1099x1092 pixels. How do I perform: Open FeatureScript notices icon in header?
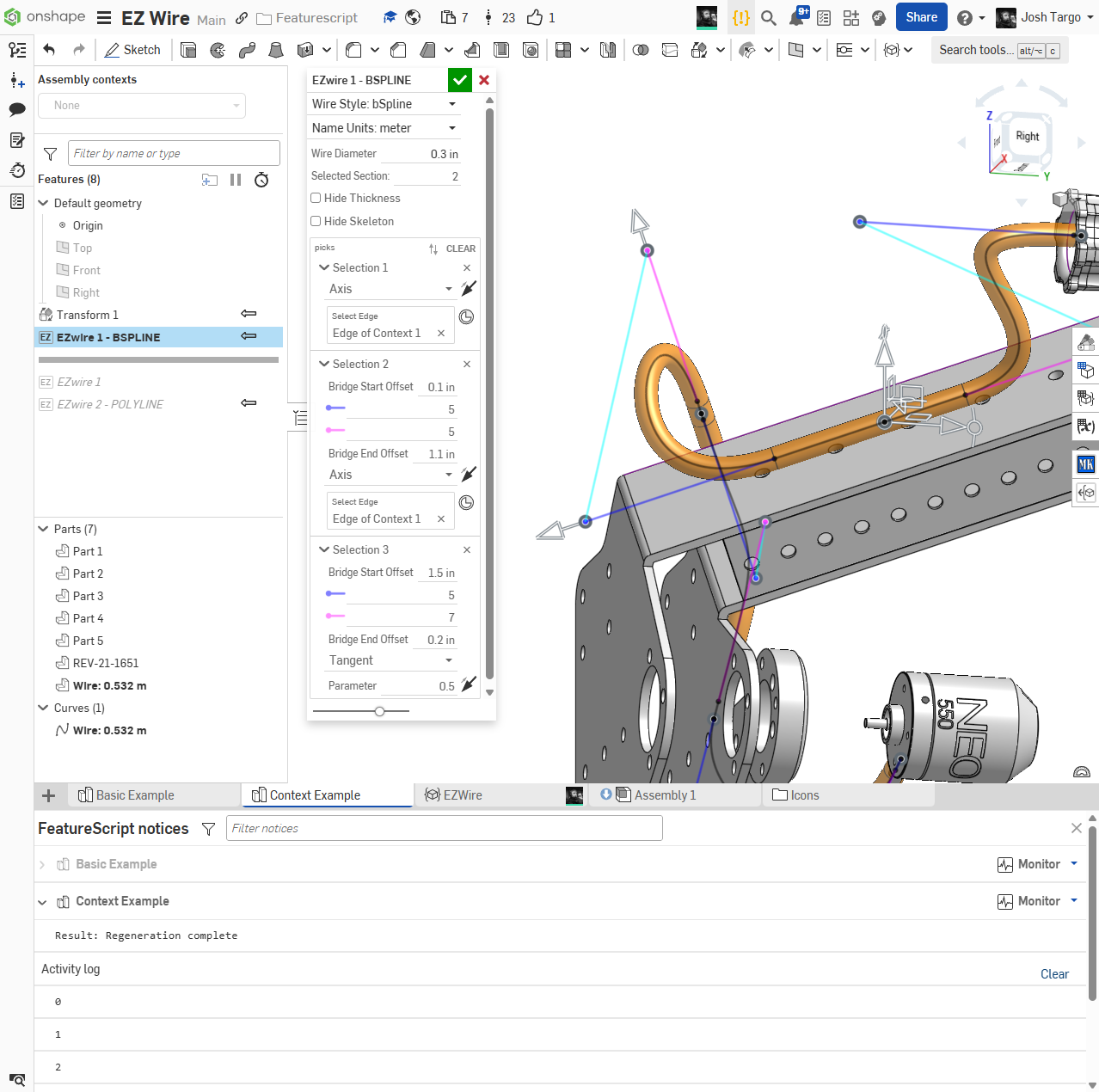(741, 17)
